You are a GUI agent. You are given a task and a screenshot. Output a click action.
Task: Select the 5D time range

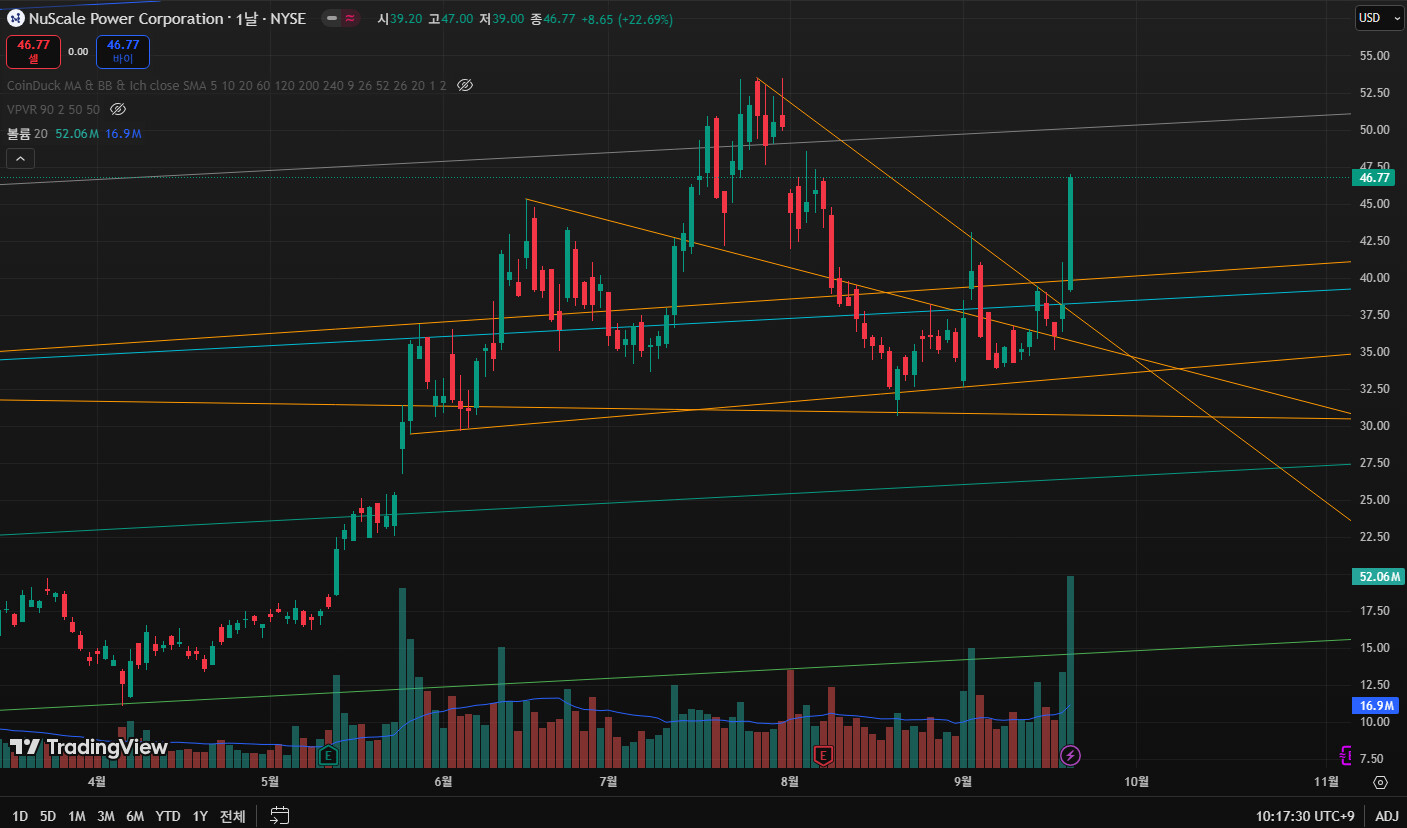(48, 816)
